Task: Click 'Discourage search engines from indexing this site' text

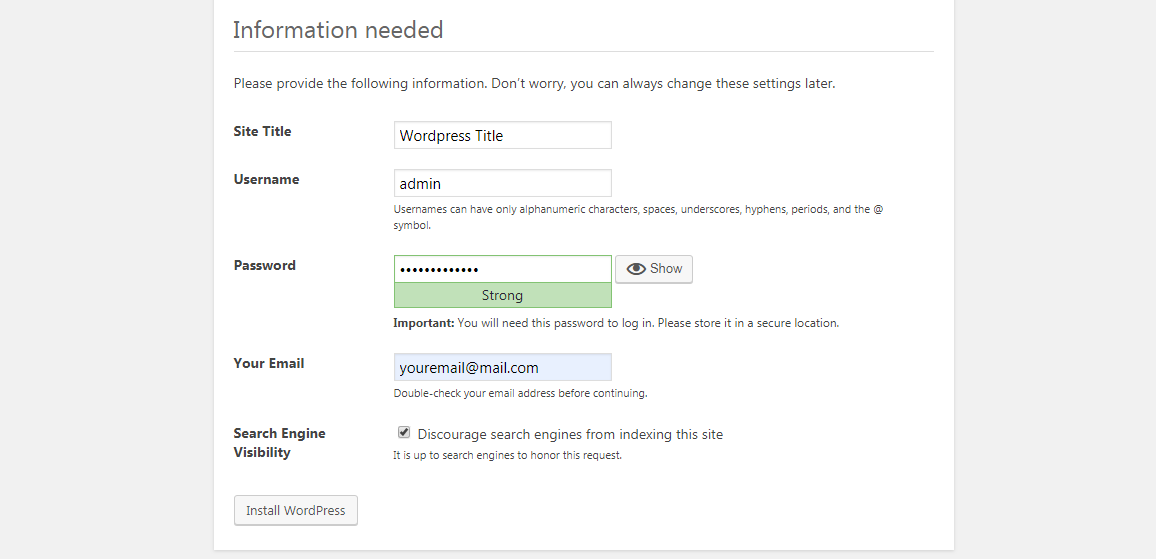Action: [570, 434]
